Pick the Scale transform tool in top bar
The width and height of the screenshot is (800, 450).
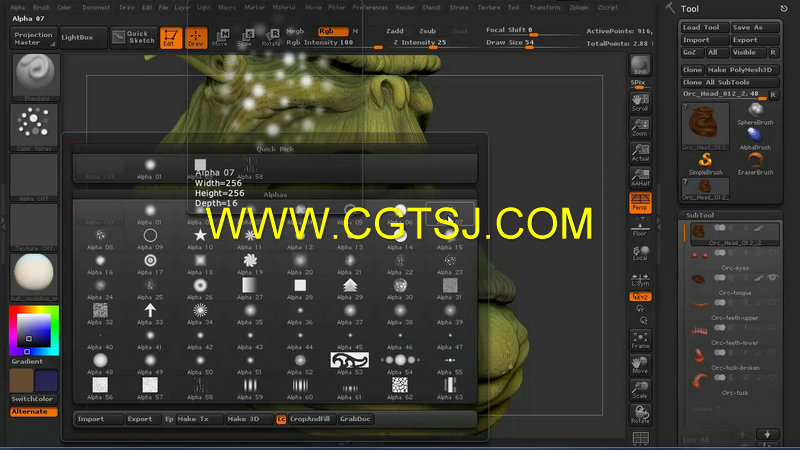[x=245, y=38]
